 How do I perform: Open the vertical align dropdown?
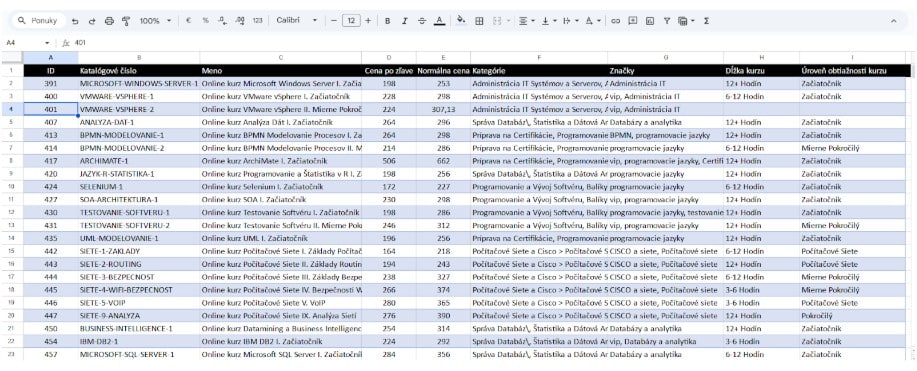[549, 20]
